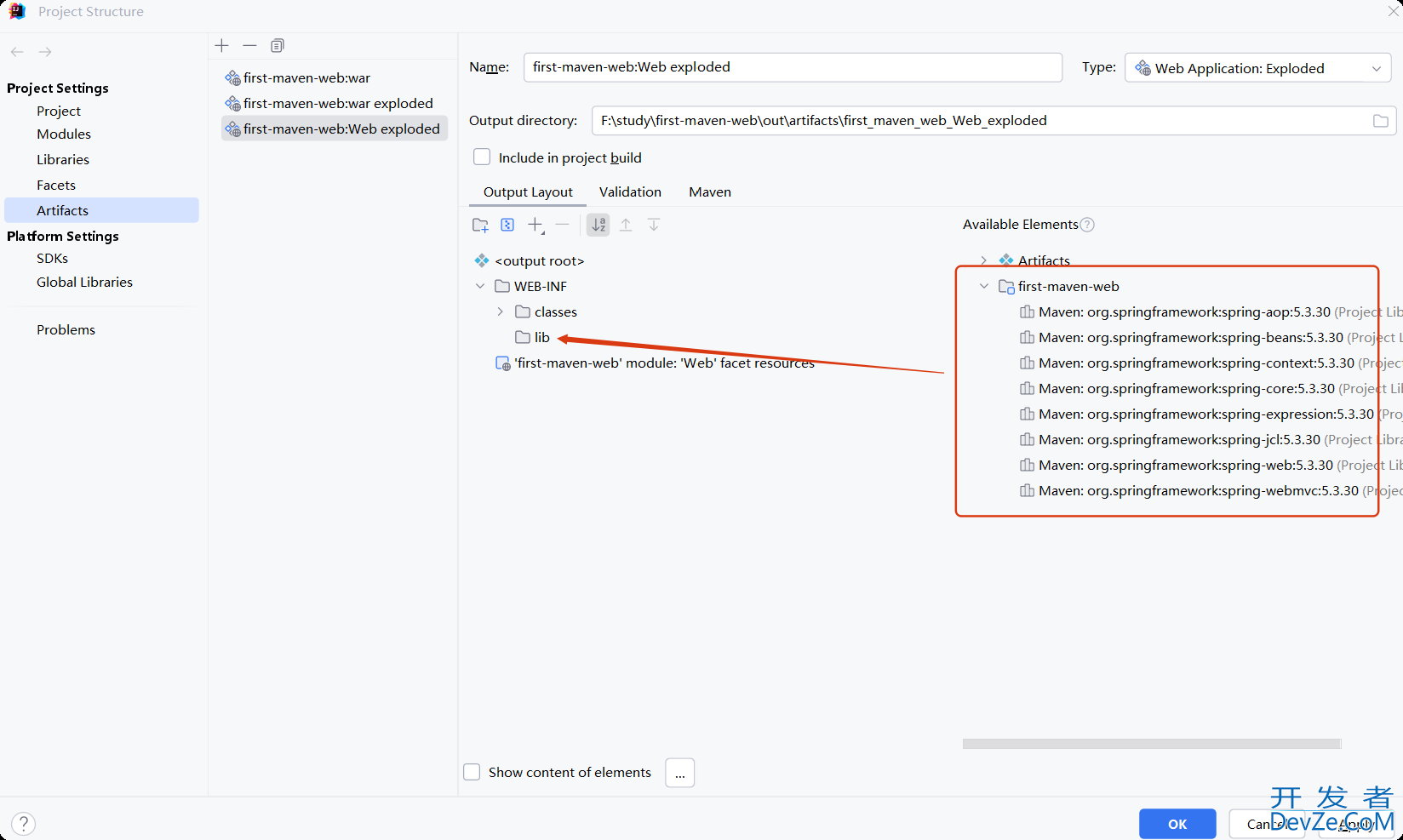
Task: Expand the classes folder node
Action: pos(501,311)
